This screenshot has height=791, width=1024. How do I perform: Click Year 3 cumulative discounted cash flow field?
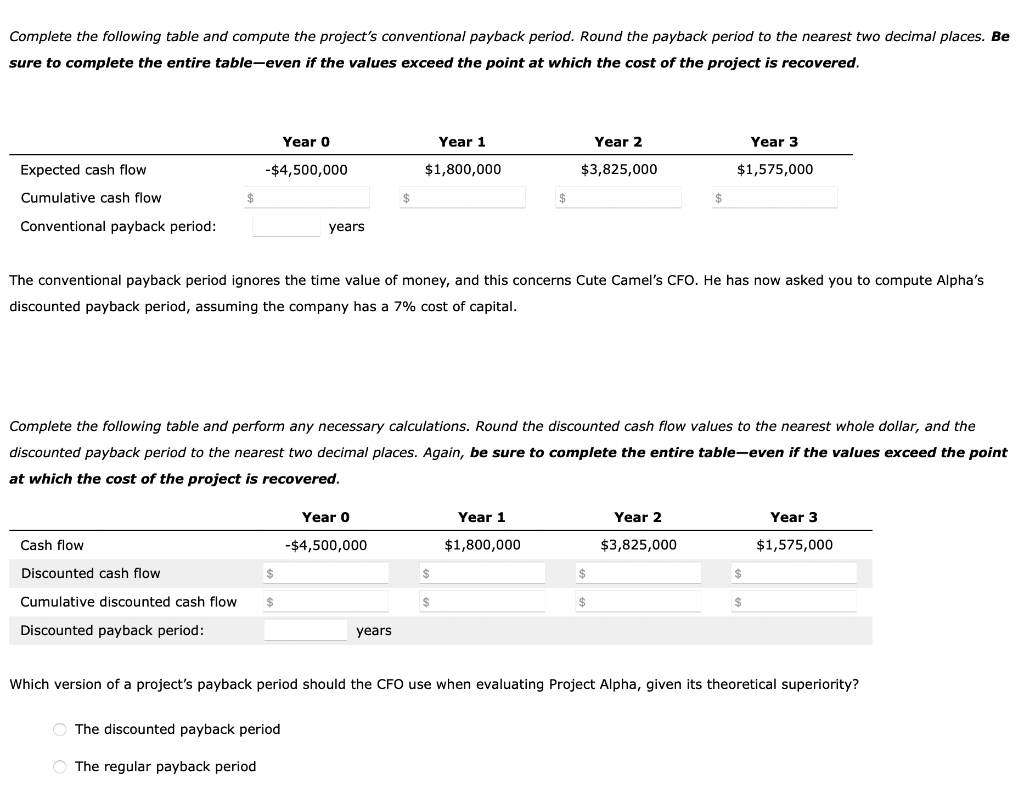click(x=796, y=601)
